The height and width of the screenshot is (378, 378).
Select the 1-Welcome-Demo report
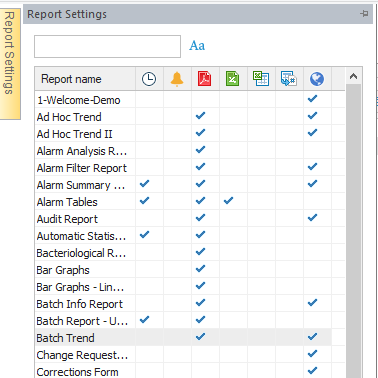coord(79,100)
